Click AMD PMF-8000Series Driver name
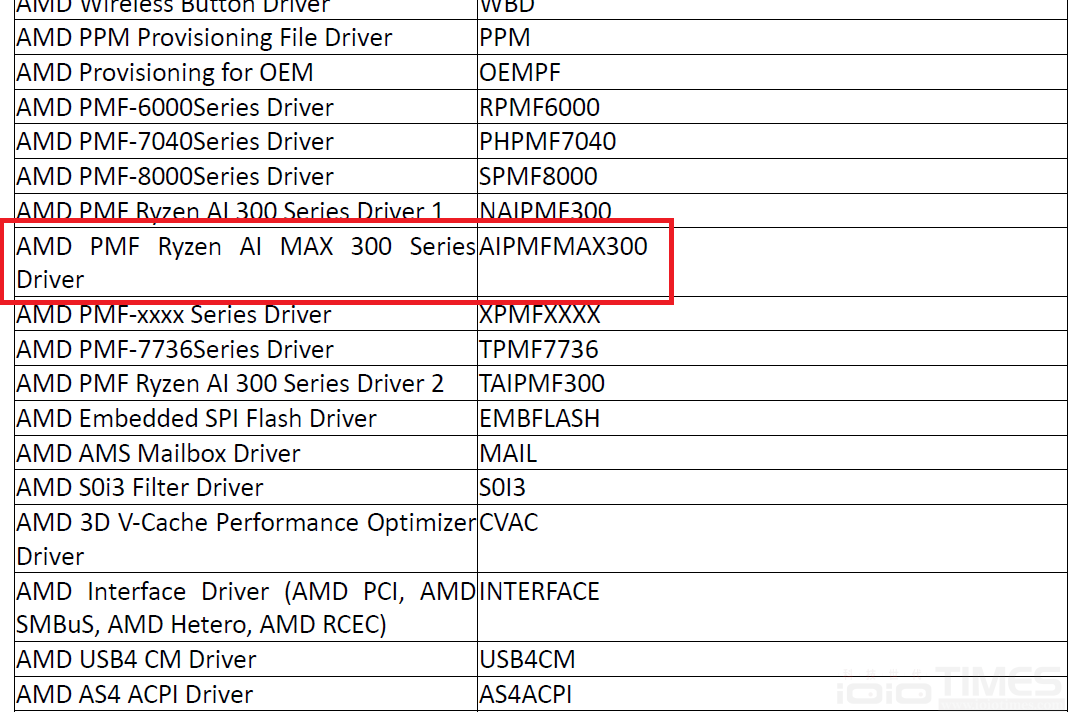 click(175, 176)
